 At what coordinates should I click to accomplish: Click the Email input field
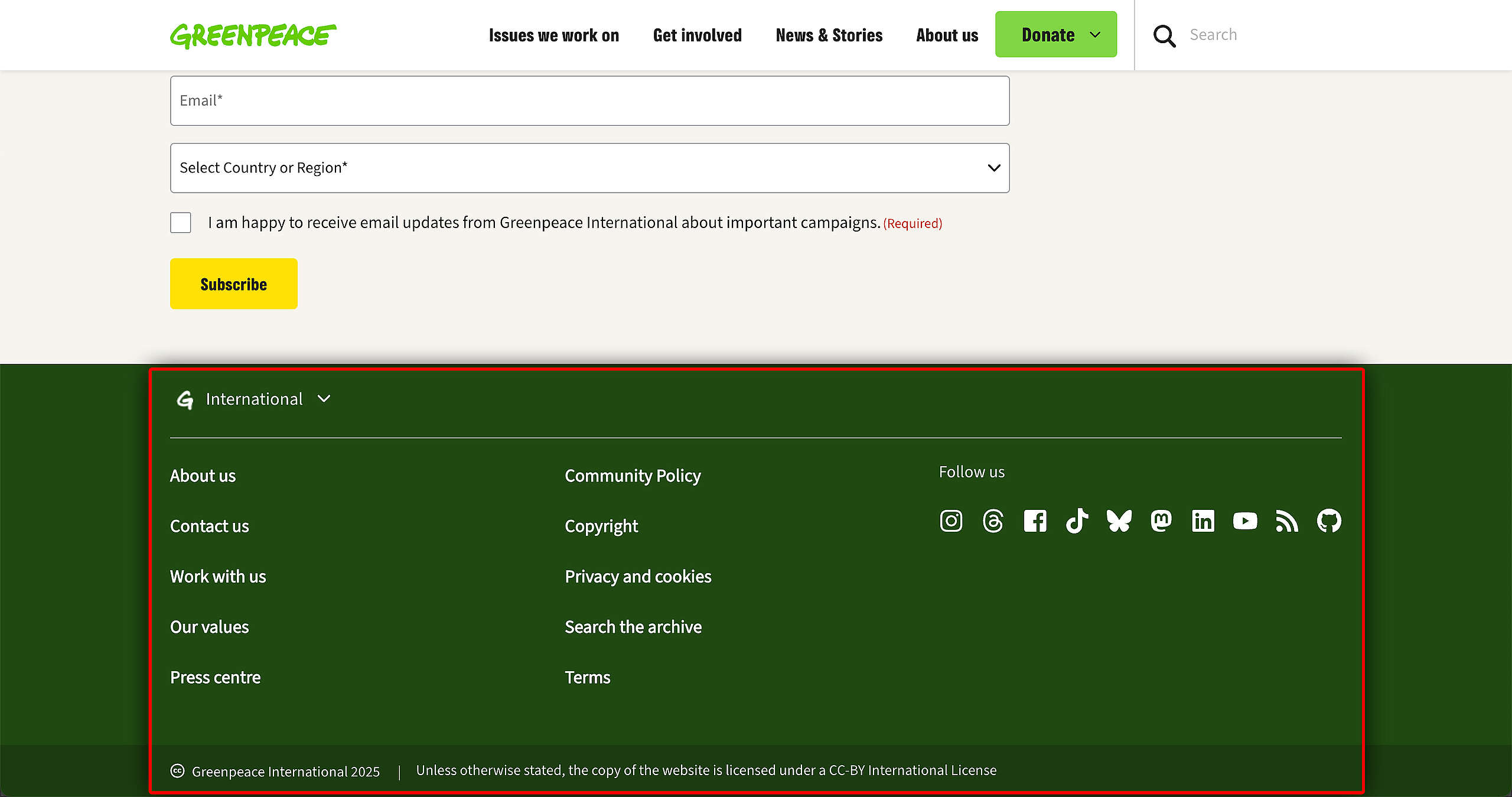click(589, 100)
